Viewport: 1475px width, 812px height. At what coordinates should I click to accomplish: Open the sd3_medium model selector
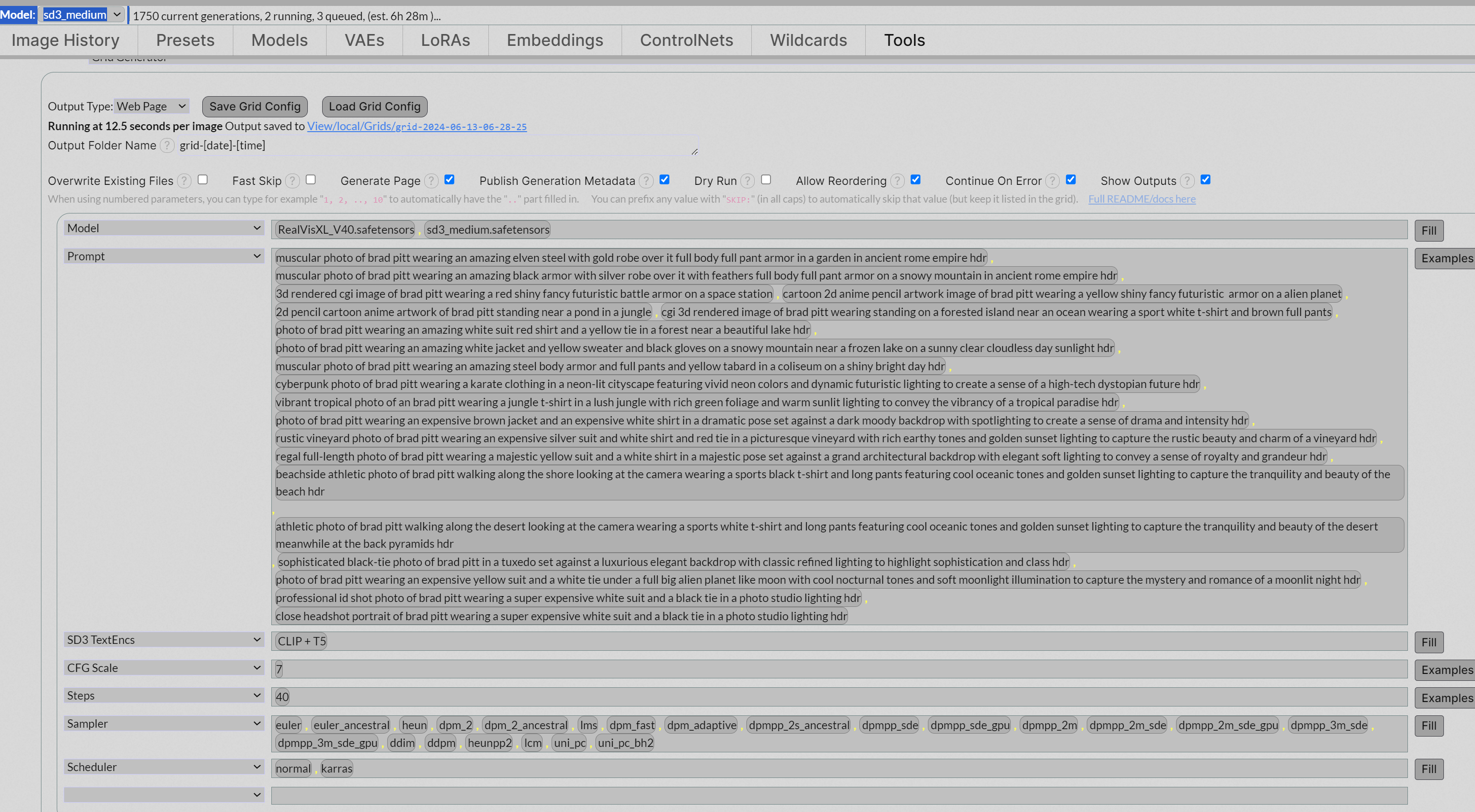tap(82, 15)
